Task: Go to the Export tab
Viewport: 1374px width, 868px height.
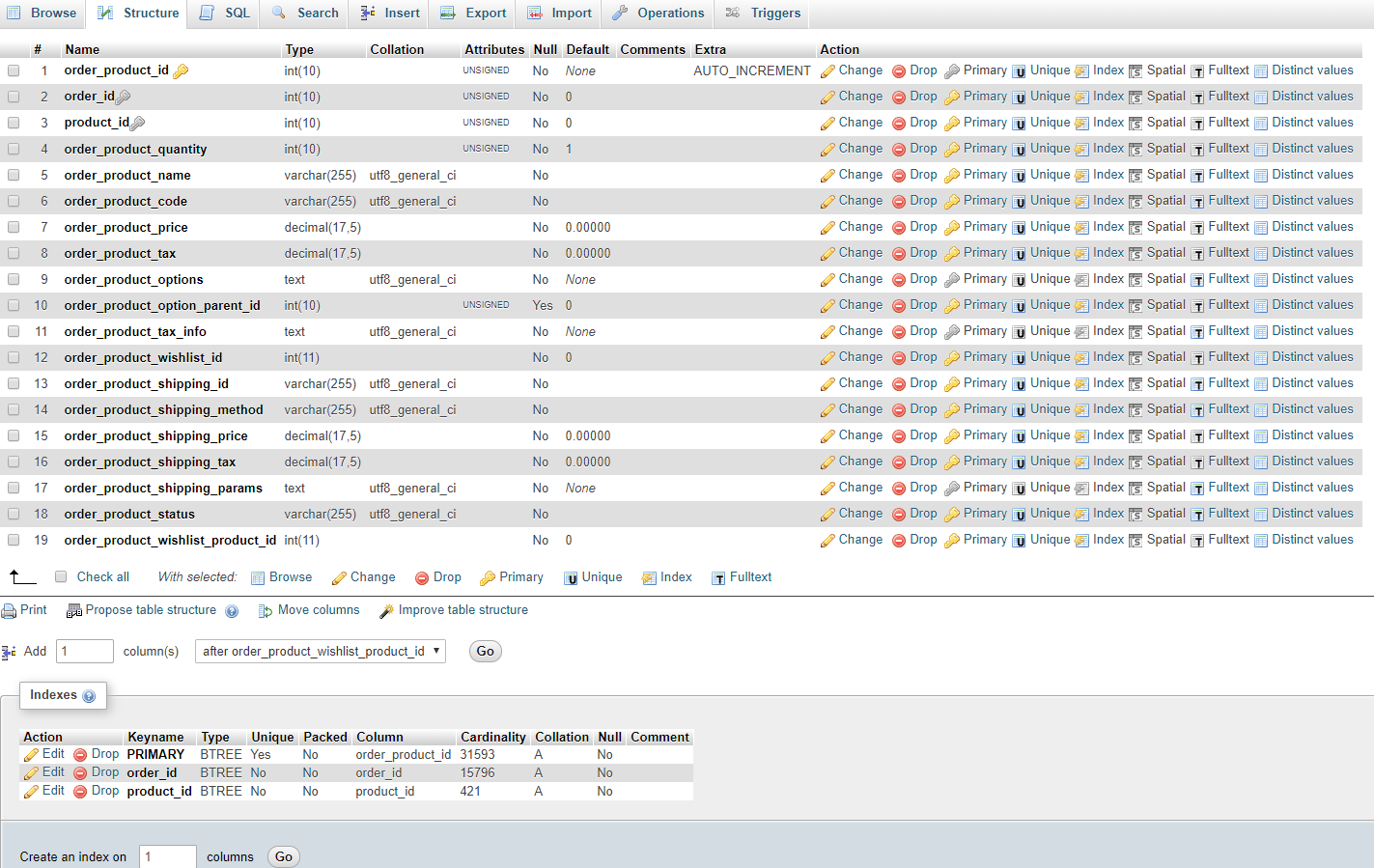Action: coord(473,14)
